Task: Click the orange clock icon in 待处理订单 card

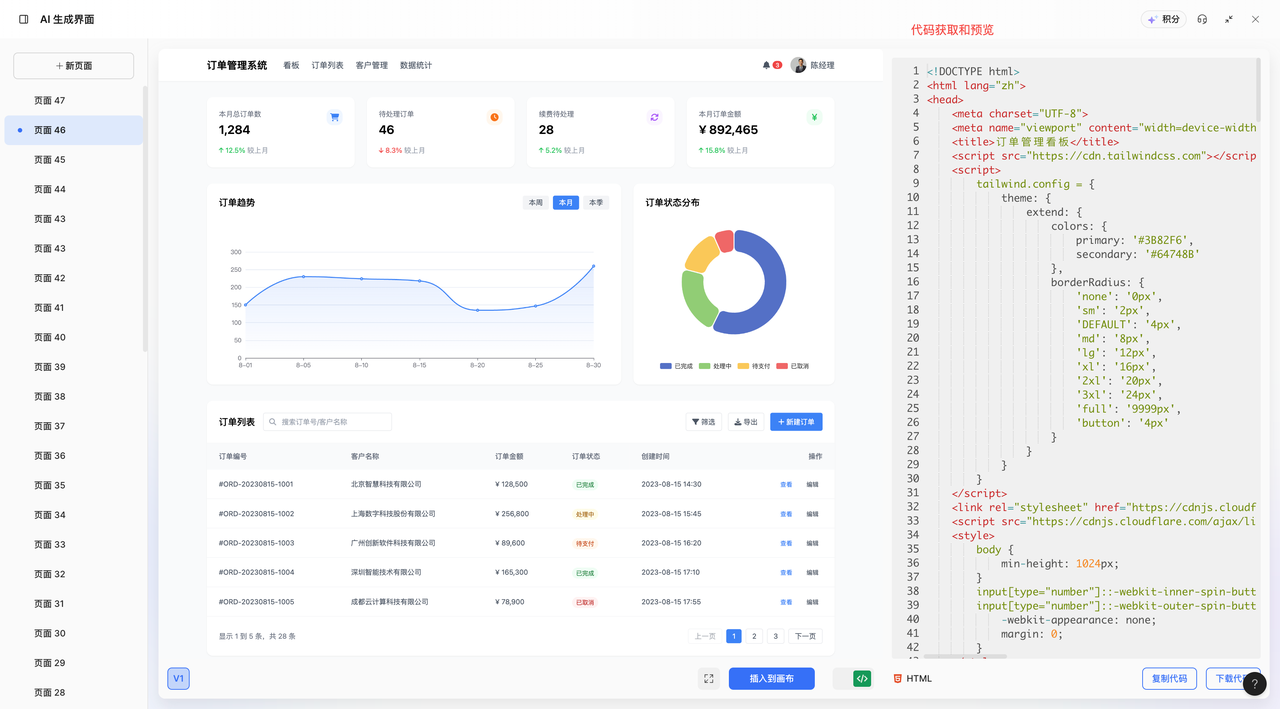Action: (x=494, y=117)
